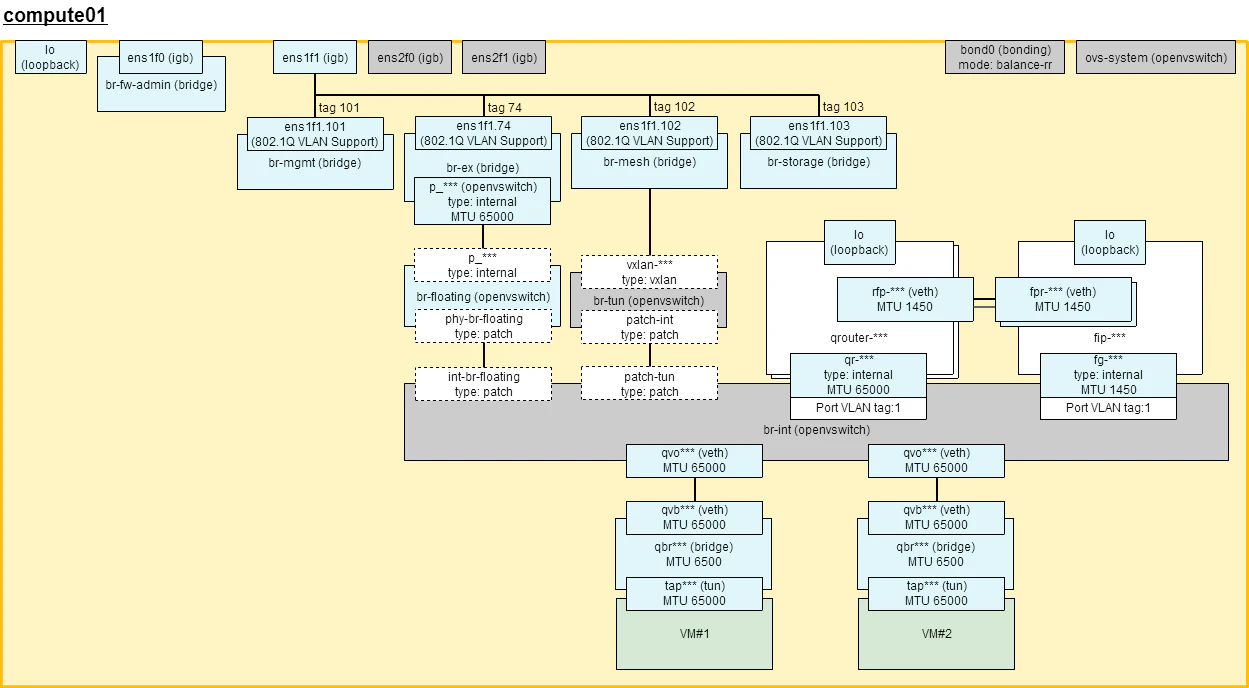Select the qvb*** (veth) box above VM#2
Screen dimensions: 1249x688
click(x=937, y=517)
